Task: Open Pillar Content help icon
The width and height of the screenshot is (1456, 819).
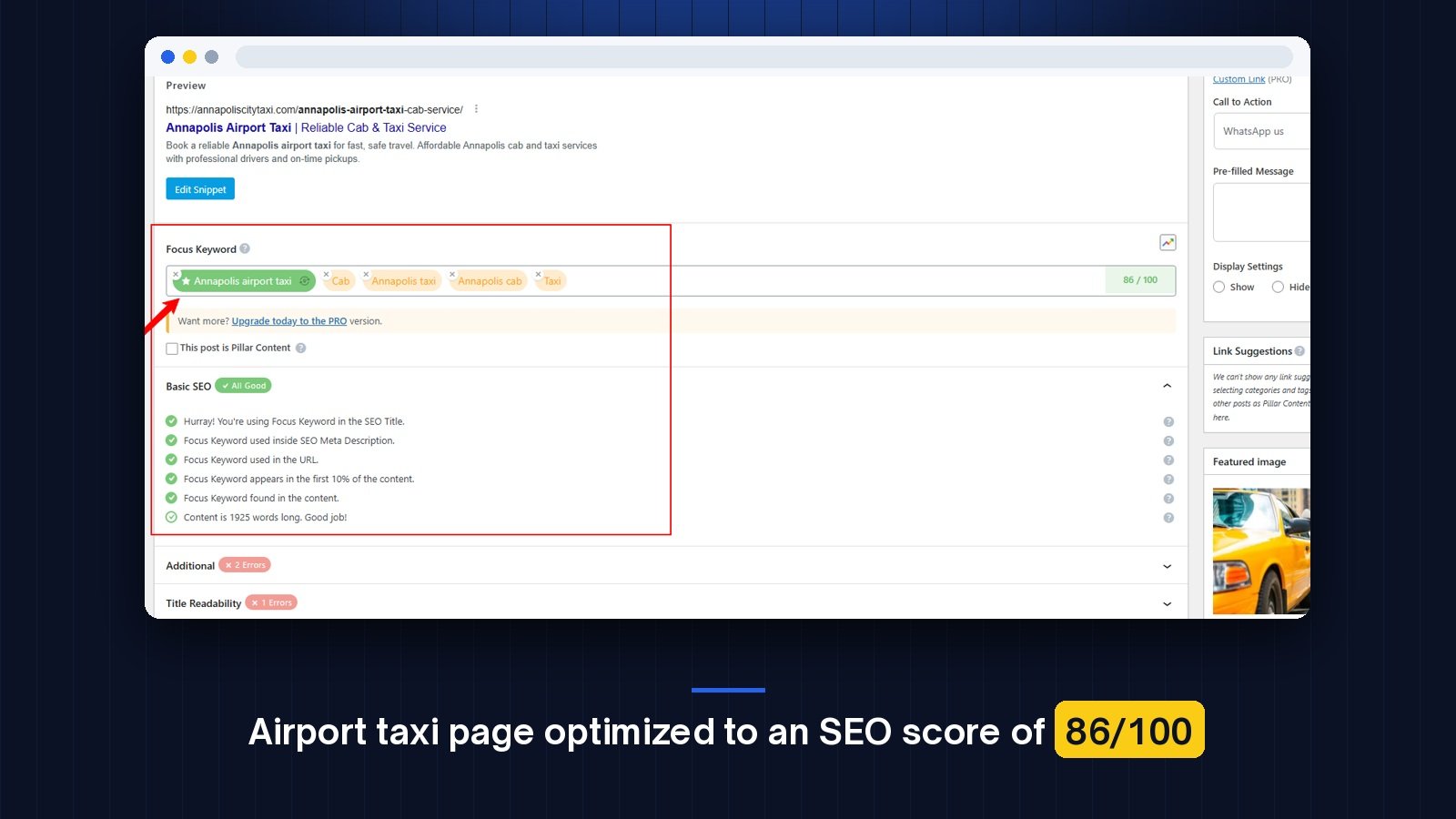Action: pos(301,348)
